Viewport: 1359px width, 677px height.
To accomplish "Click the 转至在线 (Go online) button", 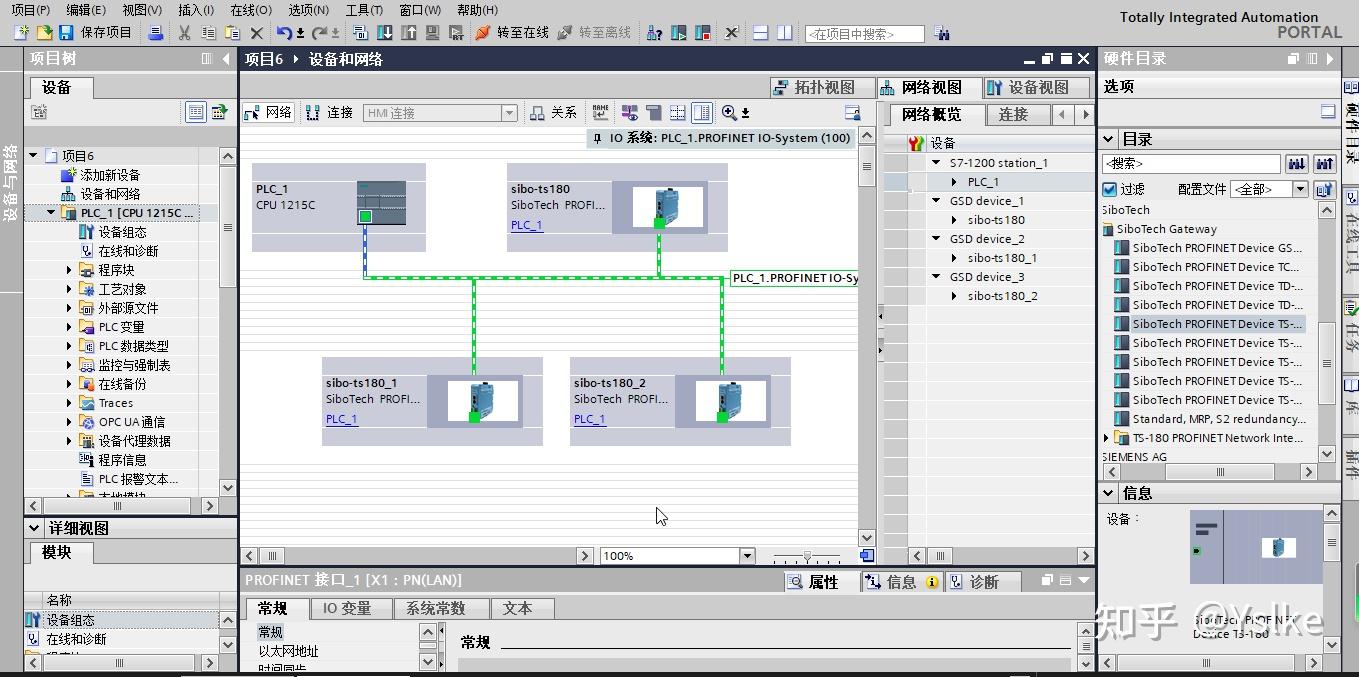I will (x=512, y=33).
